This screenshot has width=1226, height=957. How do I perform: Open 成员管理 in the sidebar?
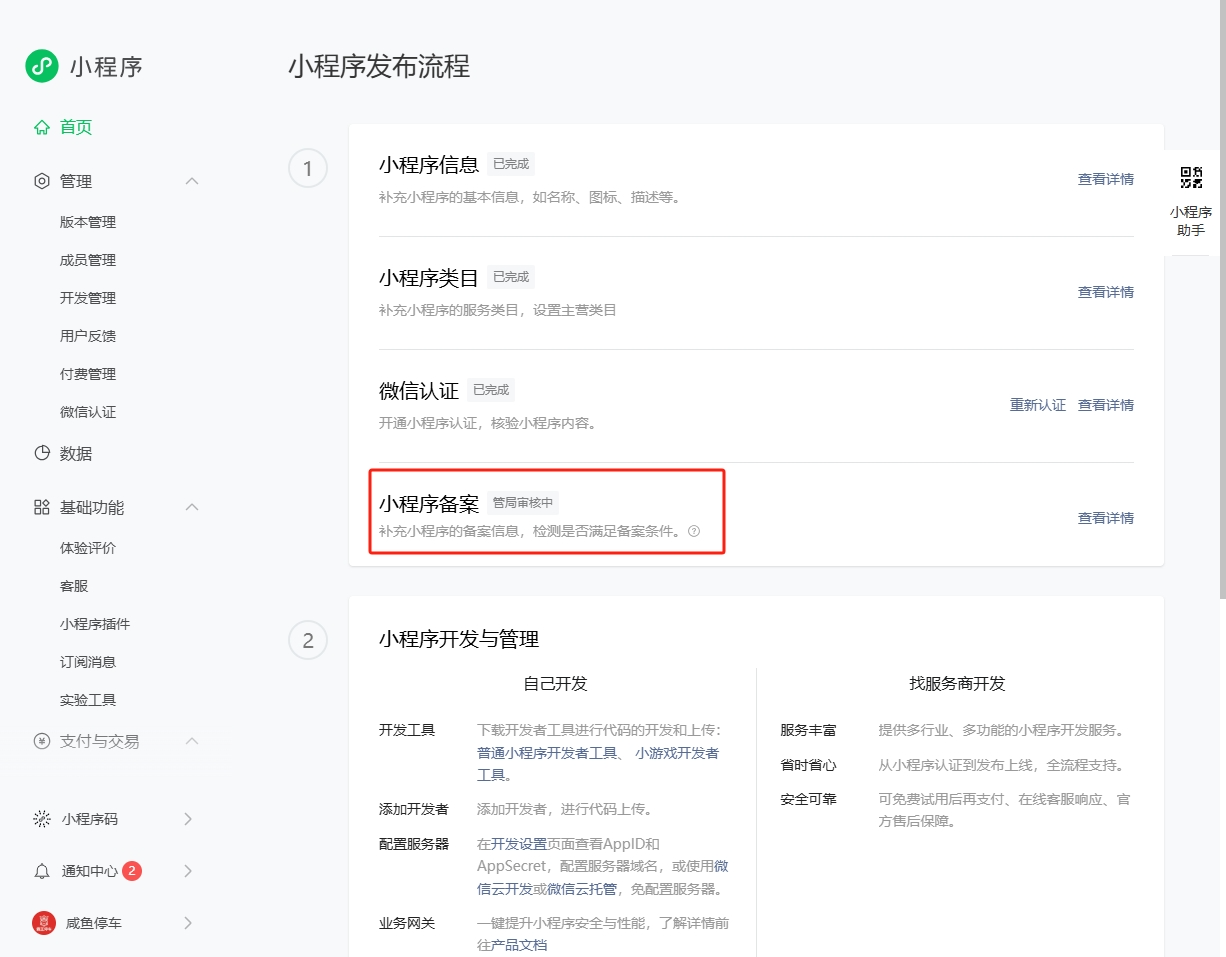pyautogui.click(x=88, y=260)
